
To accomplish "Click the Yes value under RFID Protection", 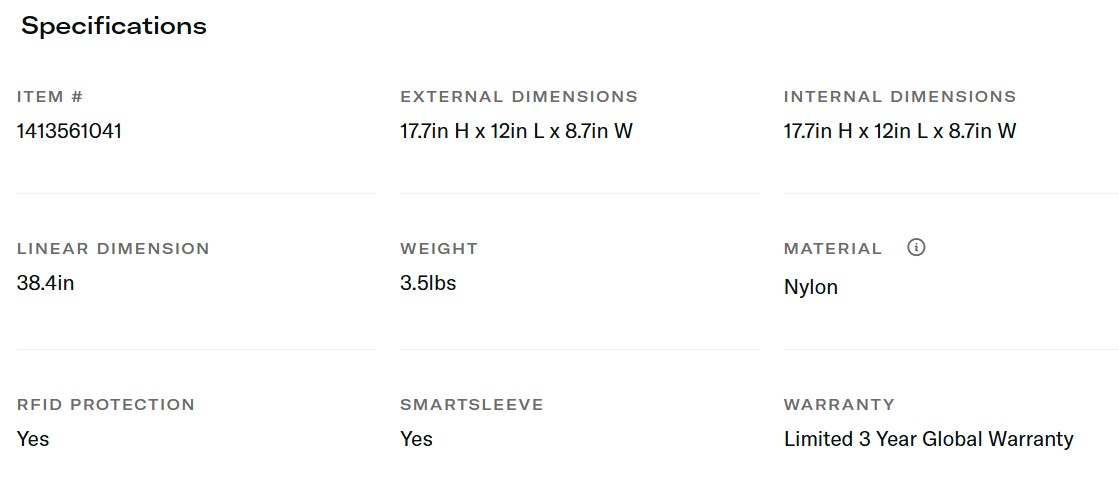I will (33, 439).
